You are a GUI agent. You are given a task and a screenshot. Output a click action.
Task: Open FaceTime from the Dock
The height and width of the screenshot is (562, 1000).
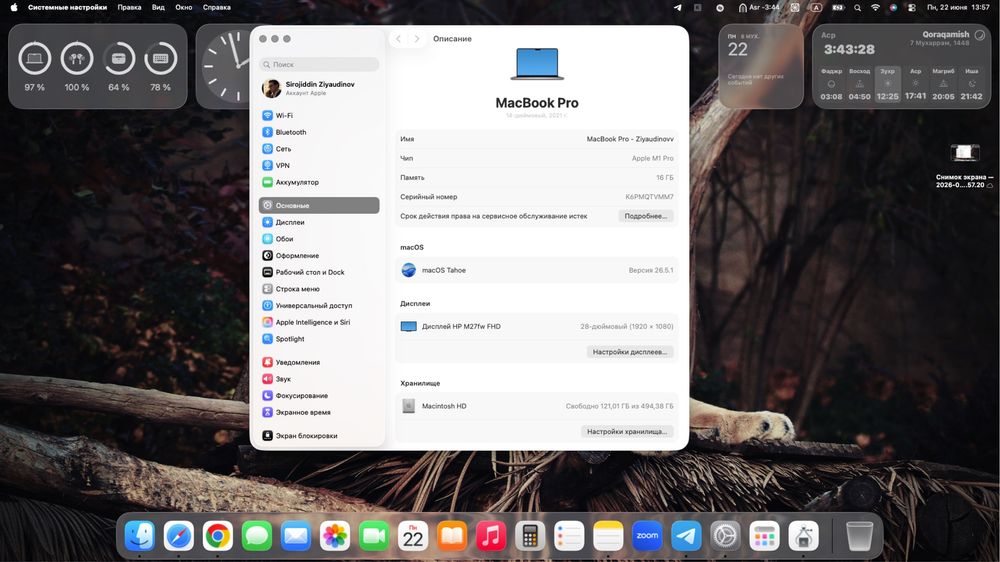point(374,536)
